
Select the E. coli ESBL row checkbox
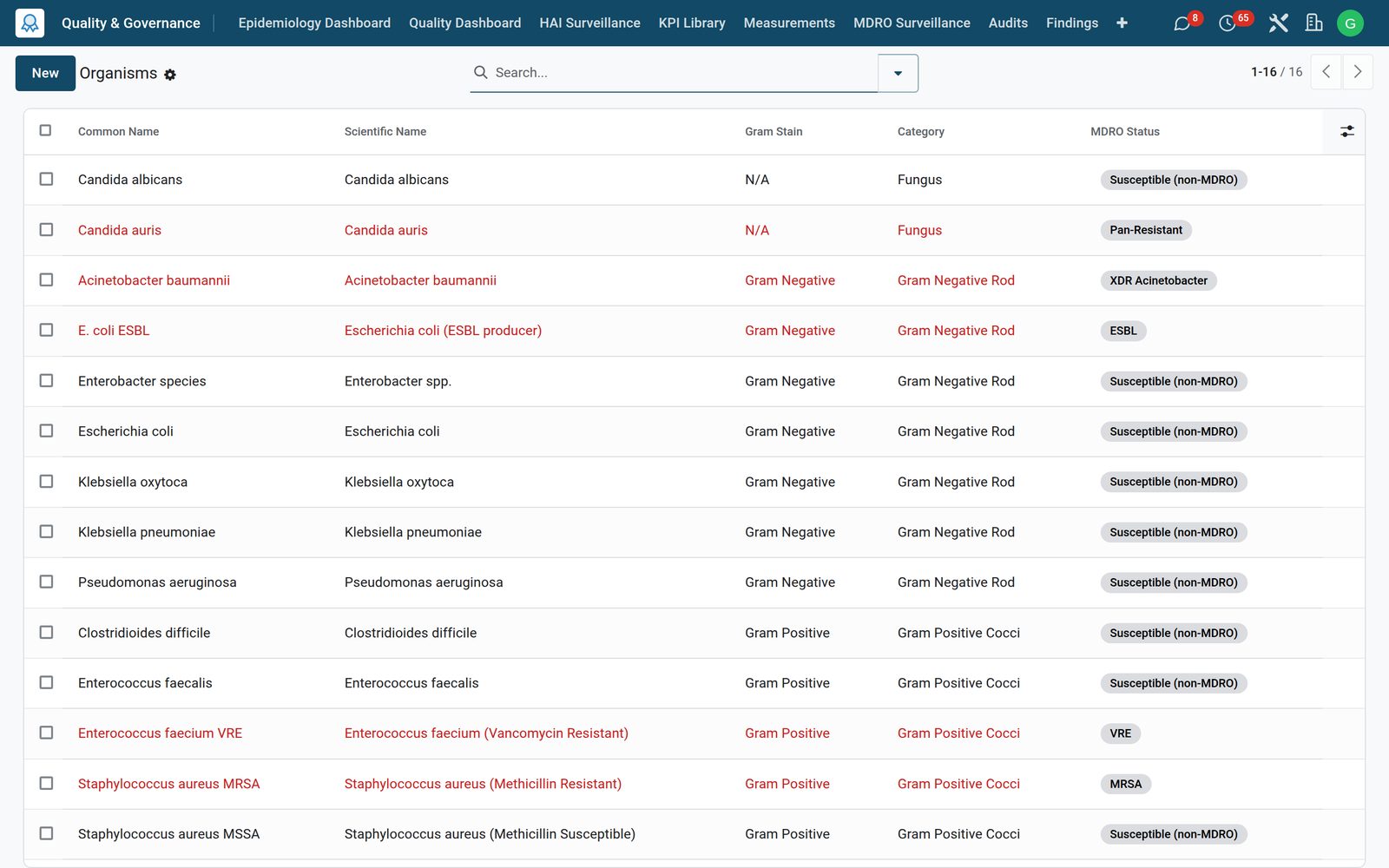[x=46, y=330]
